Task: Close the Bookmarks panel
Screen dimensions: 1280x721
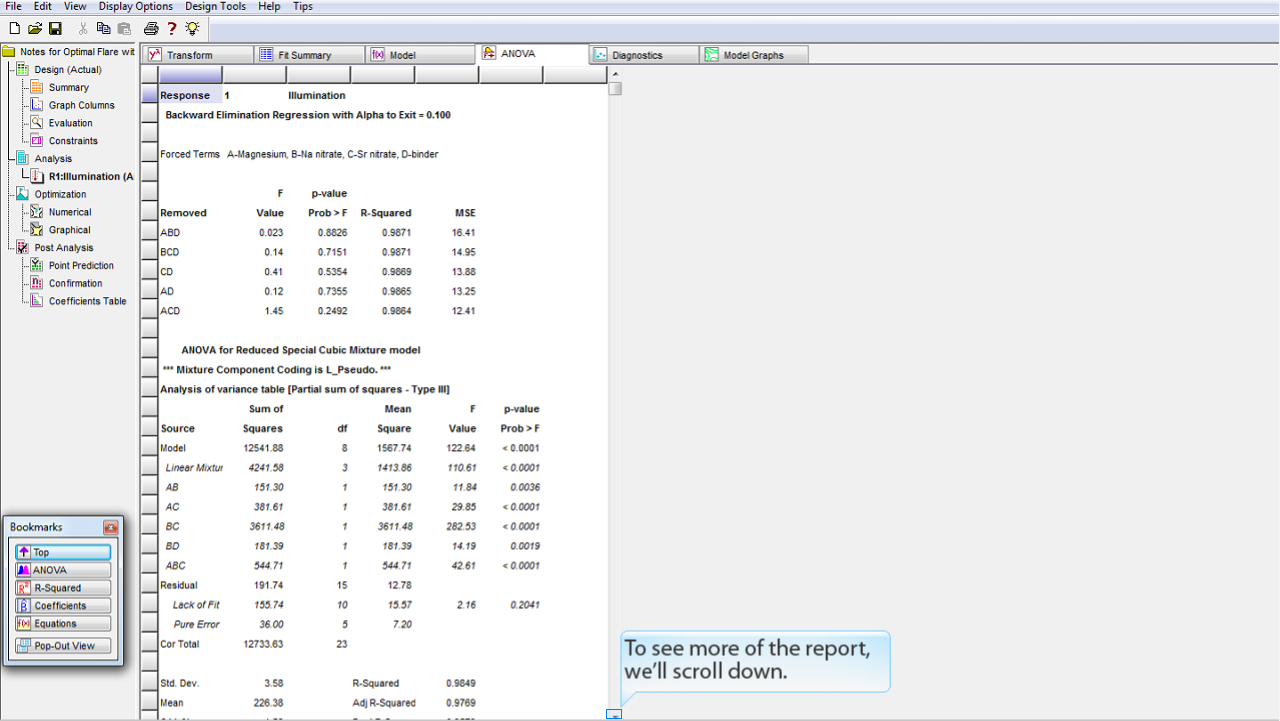Action: click(110, 527)
